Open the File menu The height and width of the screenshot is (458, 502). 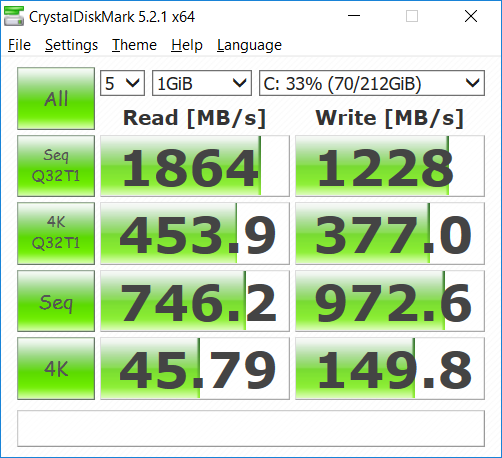(19, 45)
